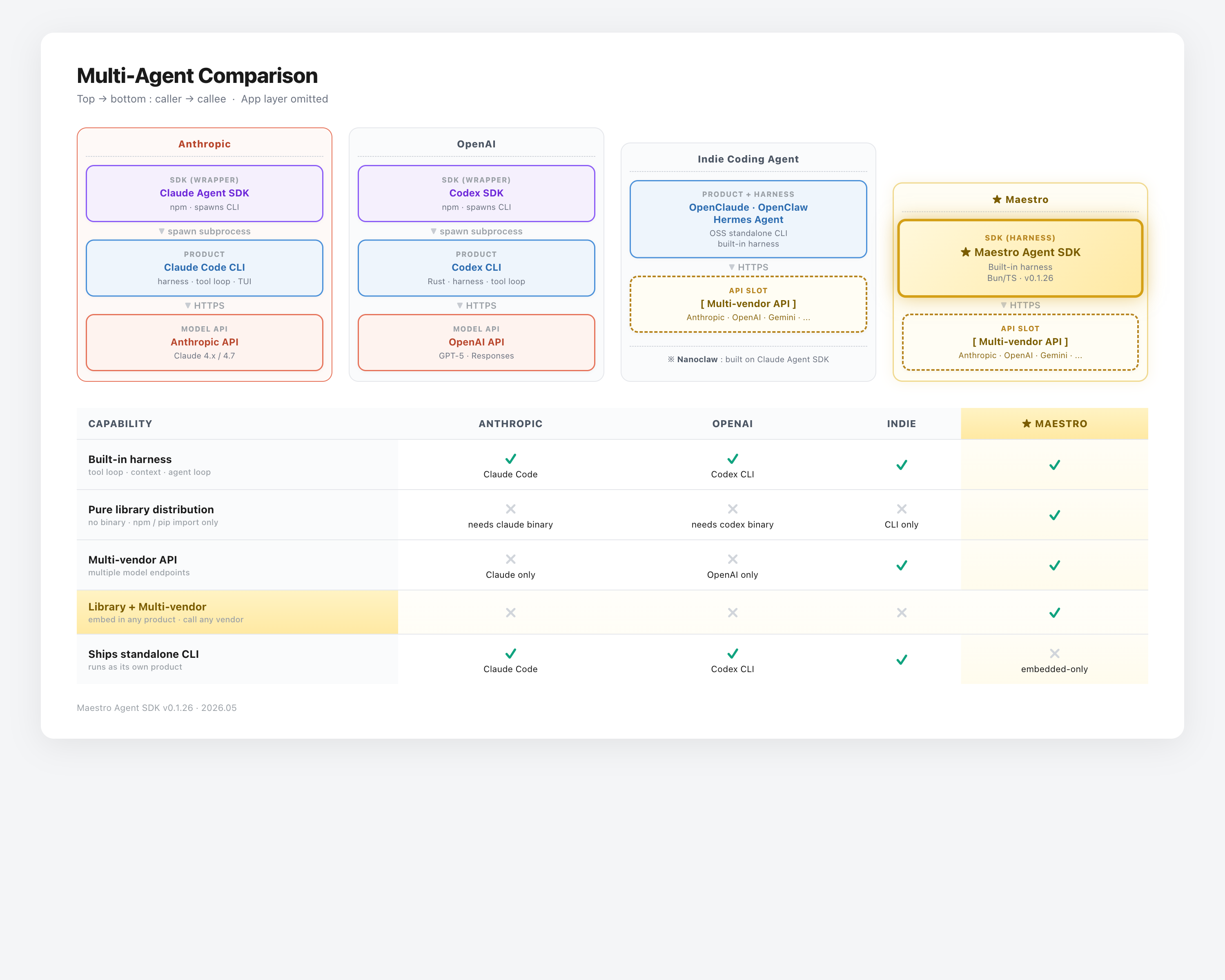1225x980 pixels.
Task: Click Anthropic checkmark for Built-in harness
Action: click(x=511, y=459)
